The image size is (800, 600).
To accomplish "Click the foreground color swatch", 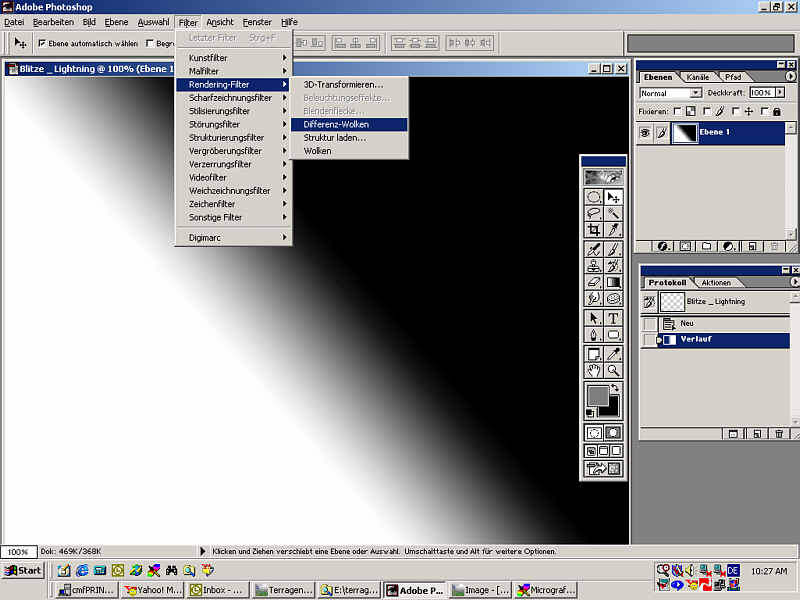I will click(x=598, y=394).
